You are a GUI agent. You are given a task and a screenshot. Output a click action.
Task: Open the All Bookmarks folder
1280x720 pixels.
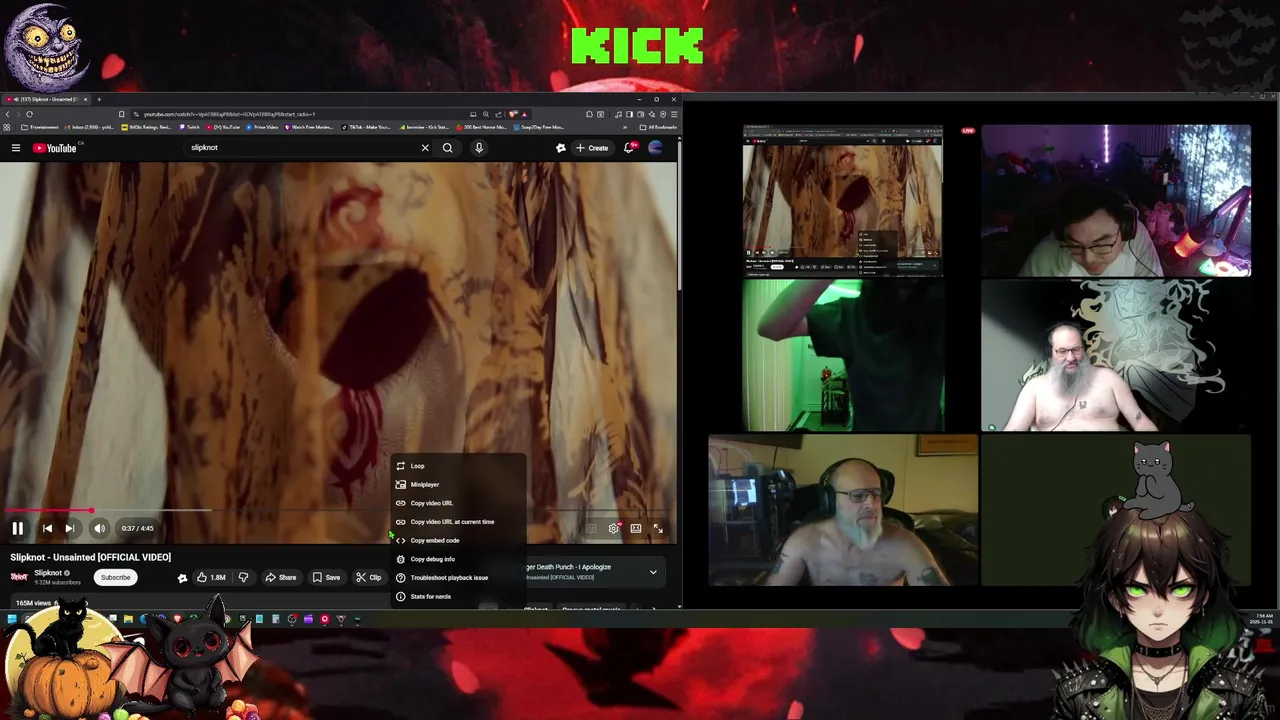pyautogui.click(x=657, y=127)
